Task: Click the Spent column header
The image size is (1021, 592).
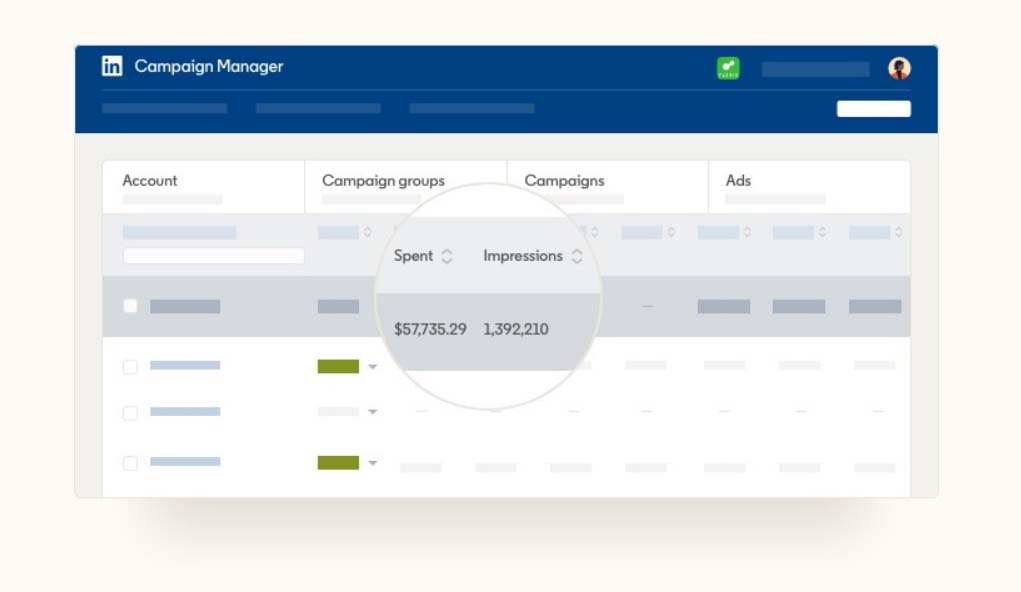Action: click(x=413, y=256)
